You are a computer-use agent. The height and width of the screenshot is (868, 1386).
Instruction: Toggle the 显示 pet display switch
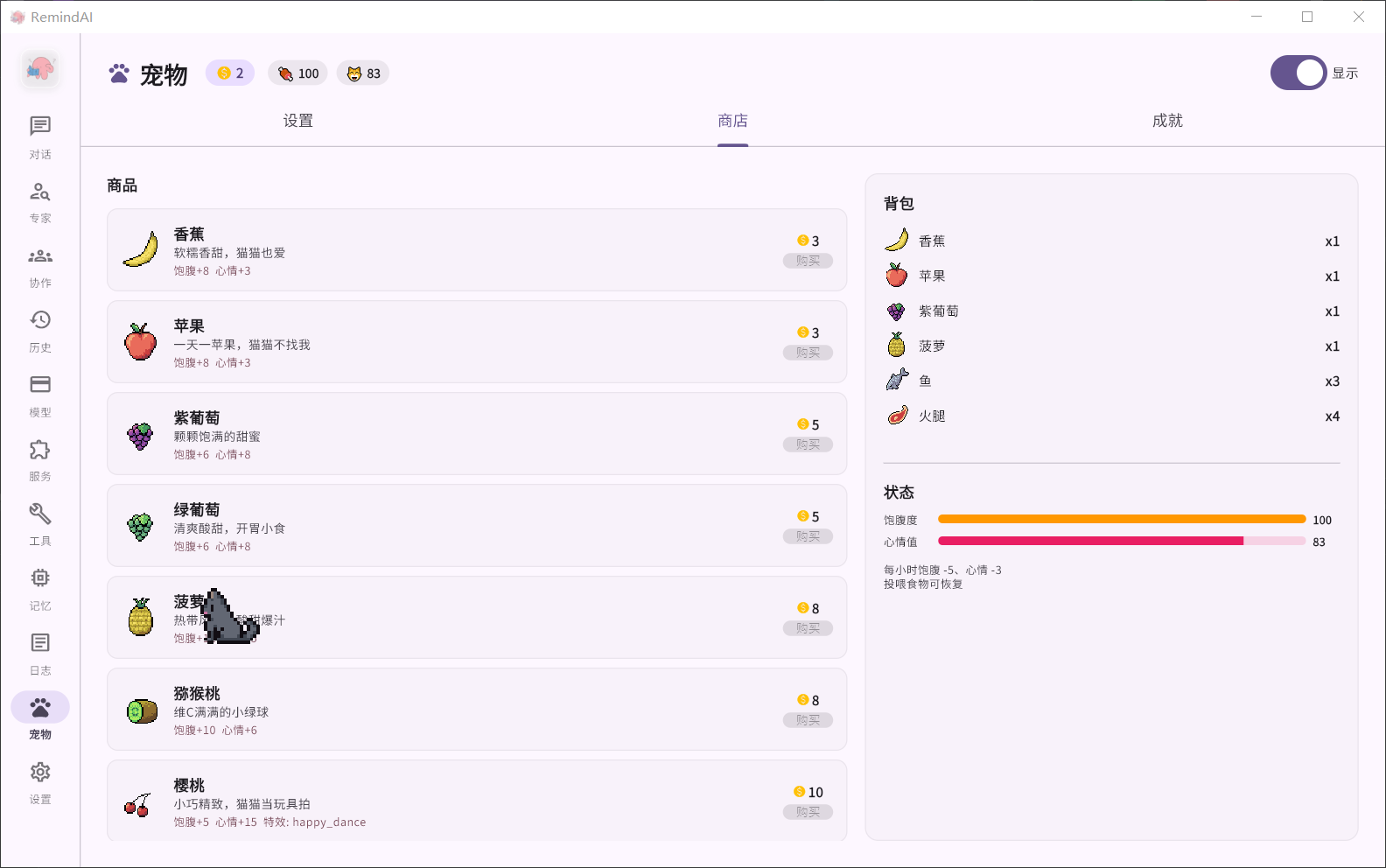[x=1298, y=73]
